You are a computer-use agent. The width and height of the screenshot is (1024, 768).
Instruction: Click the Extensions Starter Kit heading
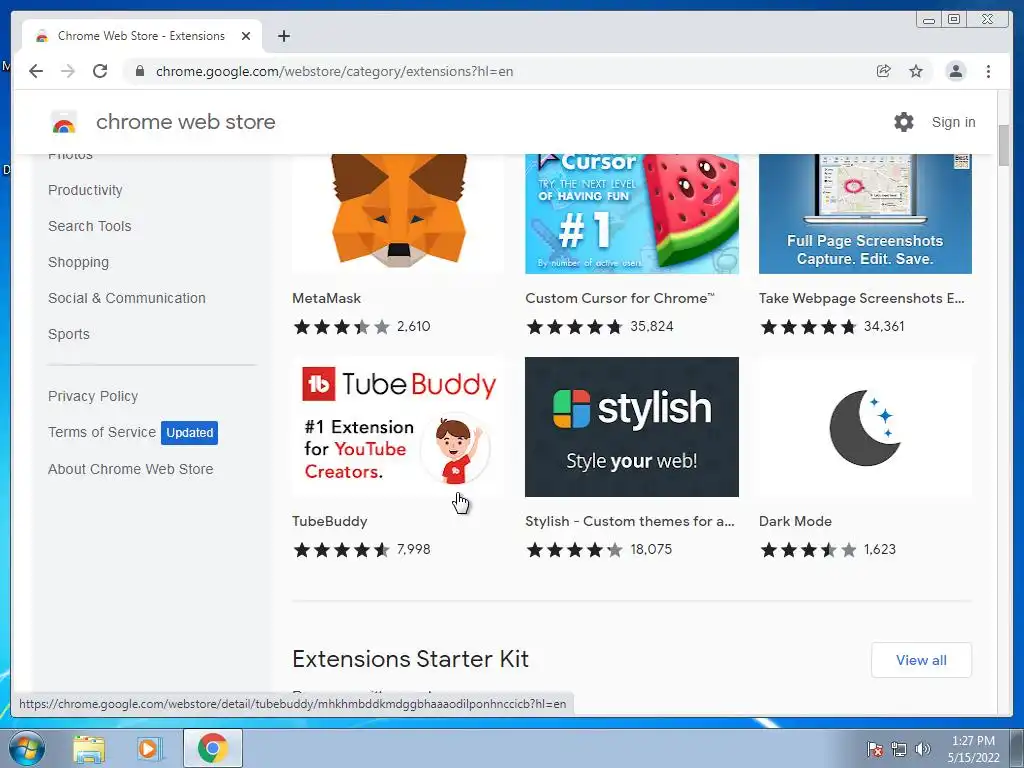(410, 659)
